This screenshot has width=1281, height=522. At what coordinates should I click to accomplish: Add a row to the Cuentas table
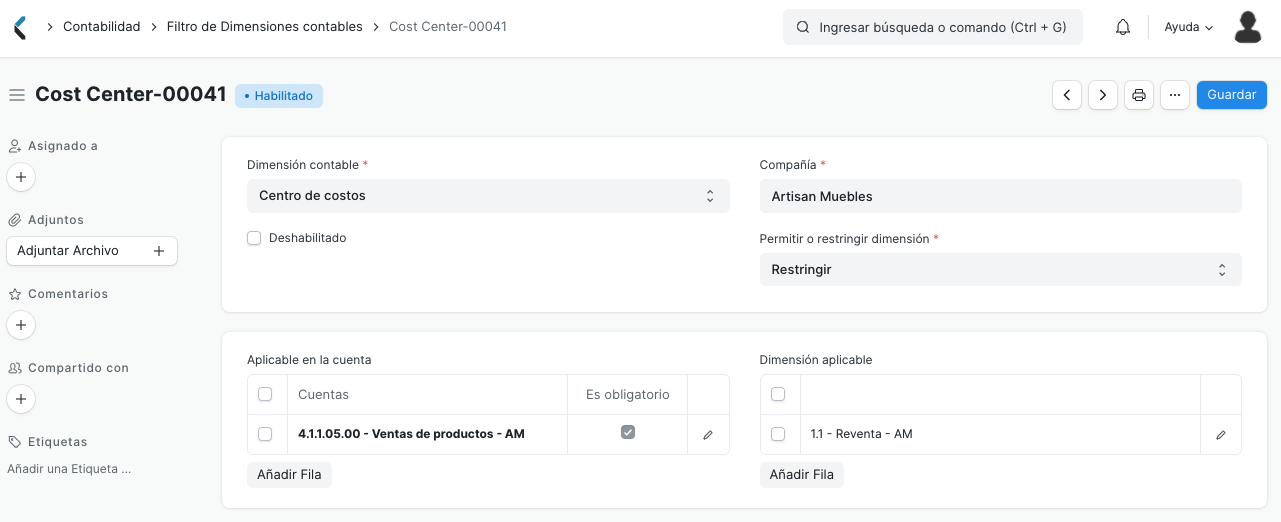(289, 475)
